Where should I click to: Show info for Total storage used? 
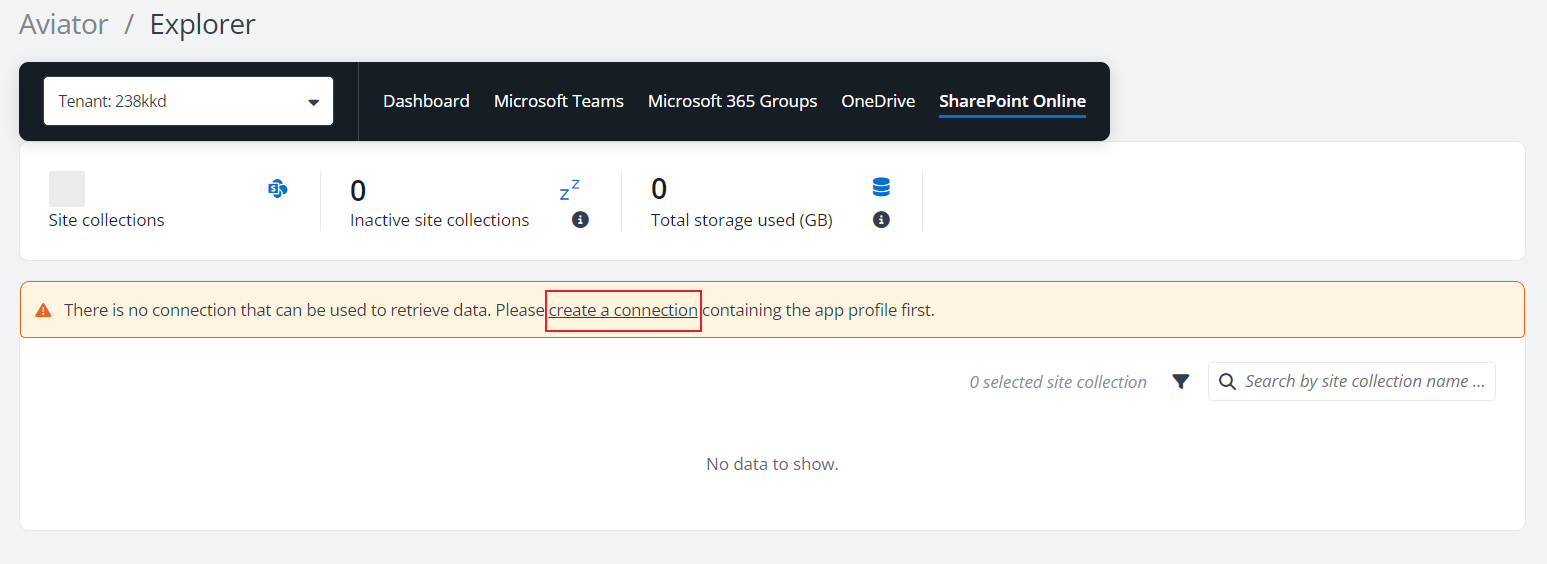881,220
